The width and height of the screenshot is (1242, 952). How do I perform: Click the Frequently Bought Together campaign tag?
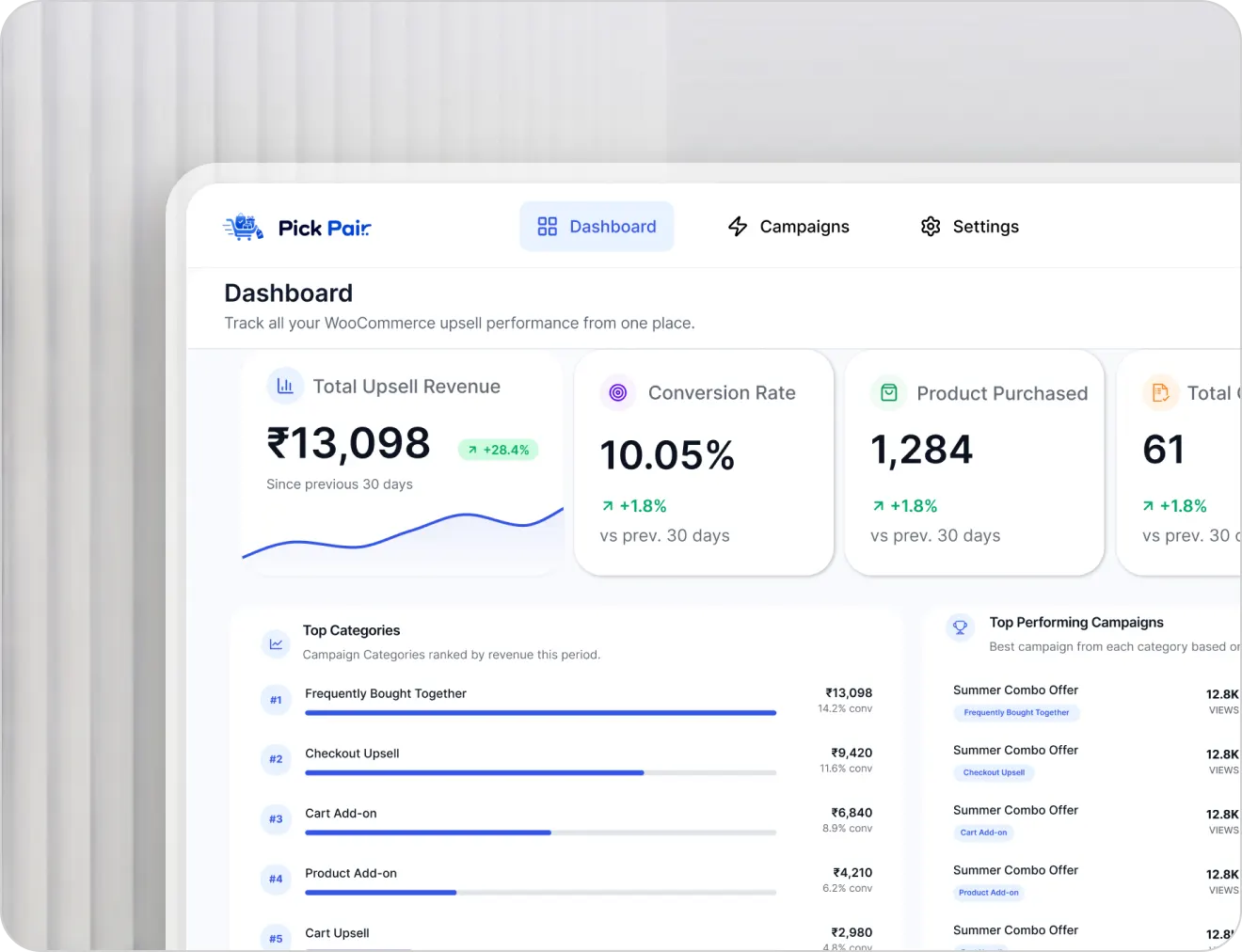point(1016,713)
